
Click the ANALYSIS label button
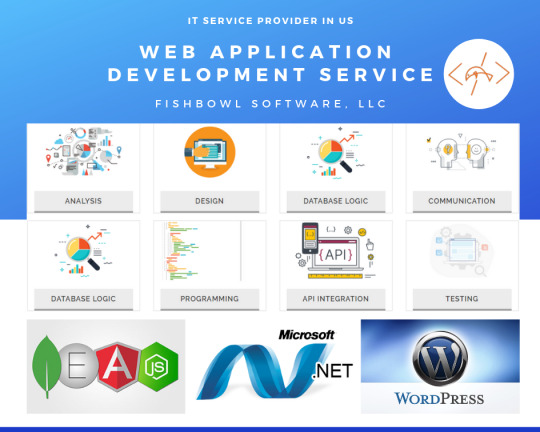pyautogui.click(x=83, y=201)
